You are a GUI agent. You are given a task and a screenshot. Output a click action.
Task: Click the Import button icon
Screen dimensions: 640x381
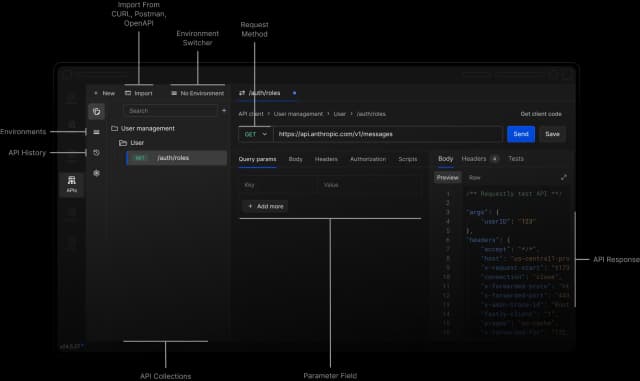pos(128,93)
